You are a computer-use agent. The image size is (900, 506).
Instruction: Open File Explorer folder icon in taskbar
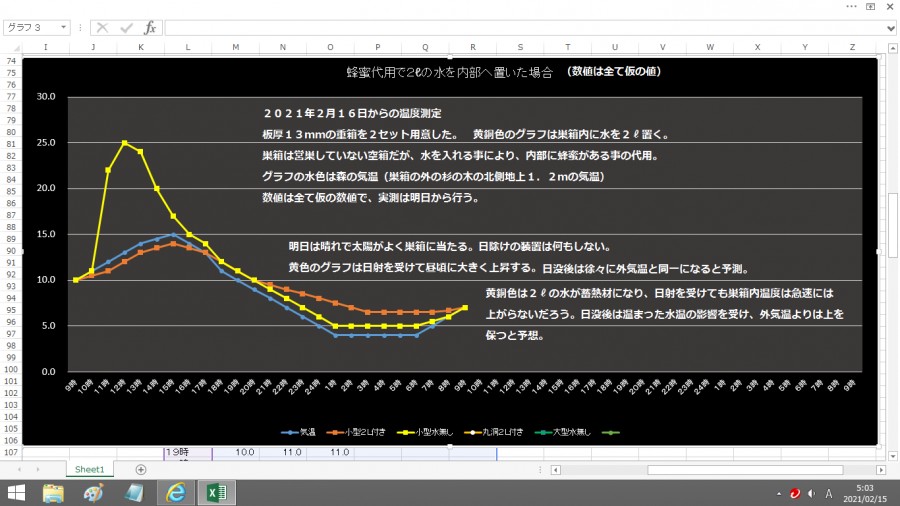pos(54,492)
